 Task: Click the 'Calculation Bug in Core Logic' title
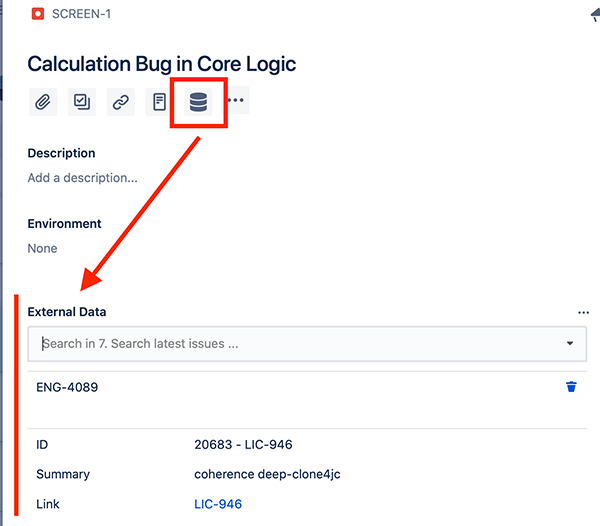(161, 64)
